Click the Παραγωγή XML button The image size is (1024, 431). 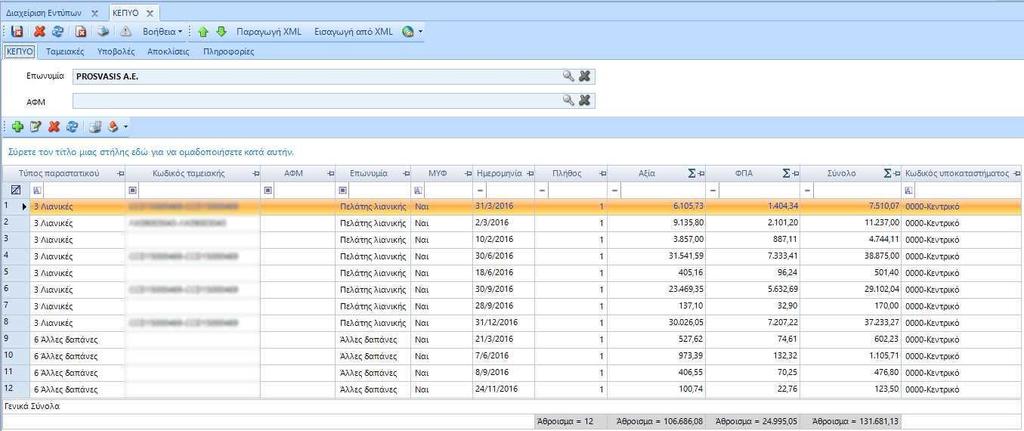click(269, 31)
